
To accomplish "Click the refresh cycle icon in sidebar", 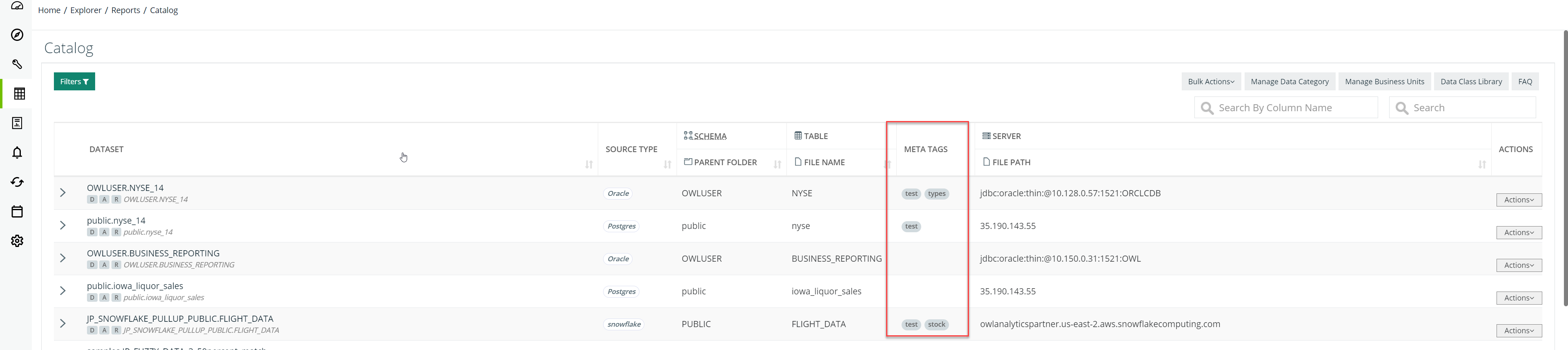I will [17, 182].
